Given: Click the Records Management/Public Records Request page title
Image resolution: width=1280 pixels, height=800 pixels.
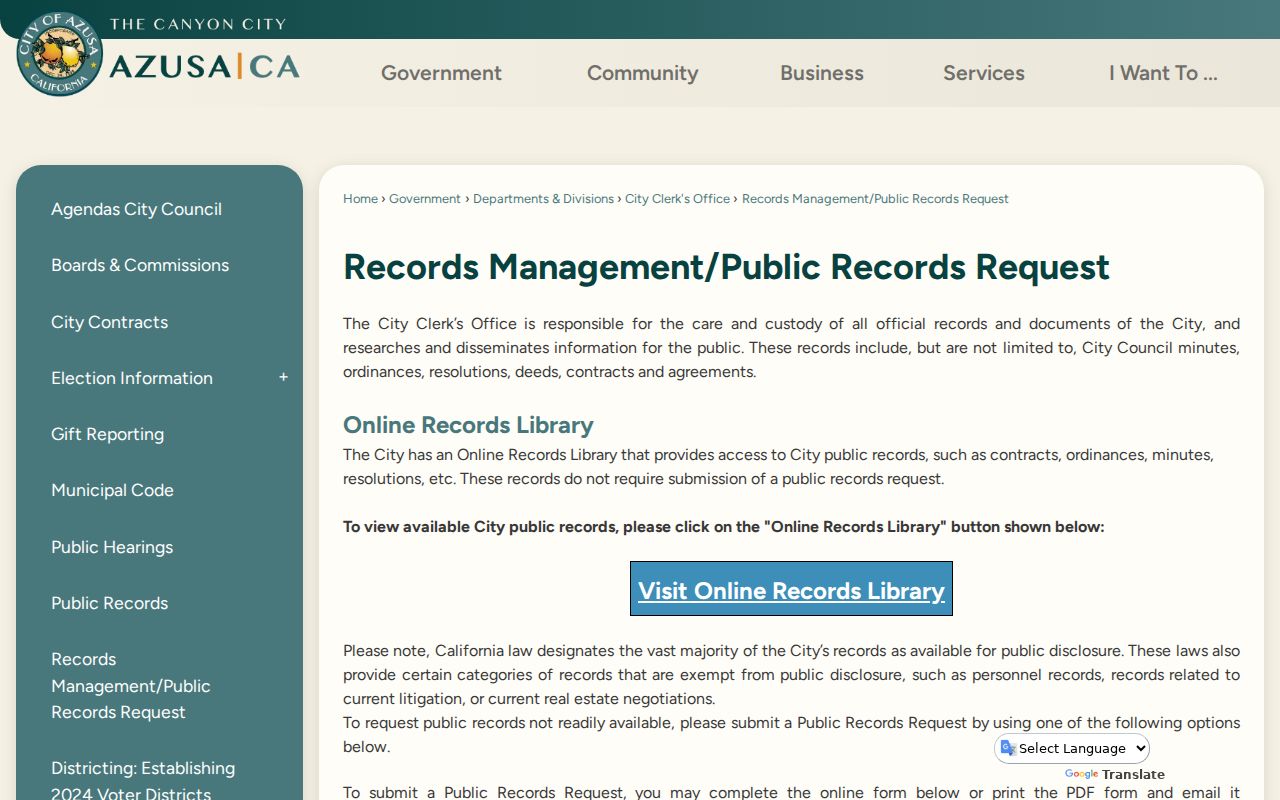Looking at the screenshot, I should click(726, 267).
